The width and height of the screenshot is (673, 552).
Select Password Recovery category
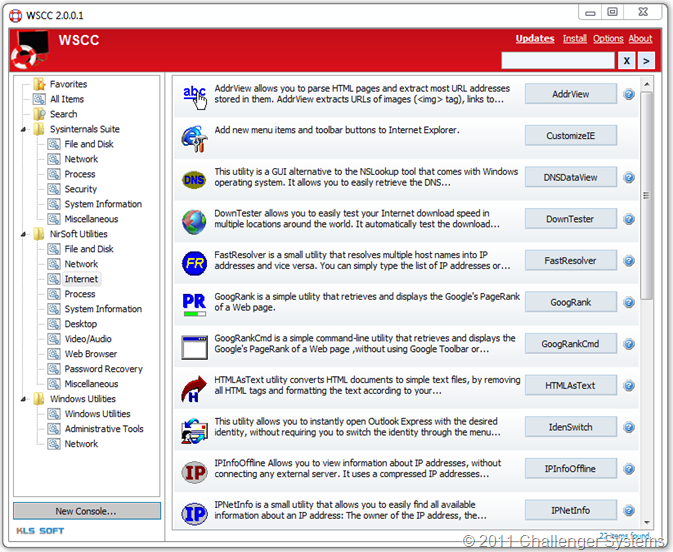tap(103, 369)
